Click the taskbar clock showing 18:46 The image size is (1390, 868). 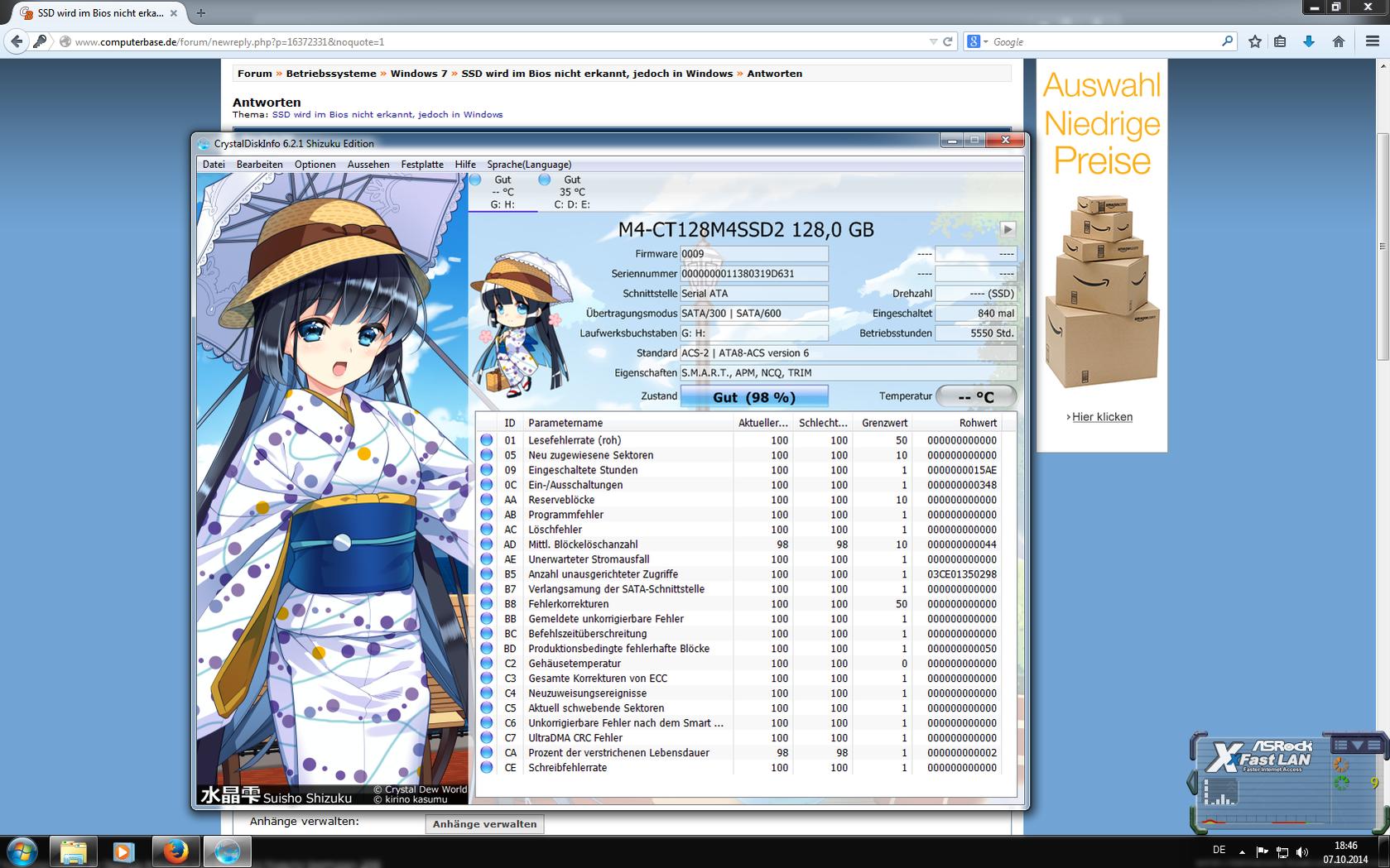pyautogui.click(x=1345, y=851)
